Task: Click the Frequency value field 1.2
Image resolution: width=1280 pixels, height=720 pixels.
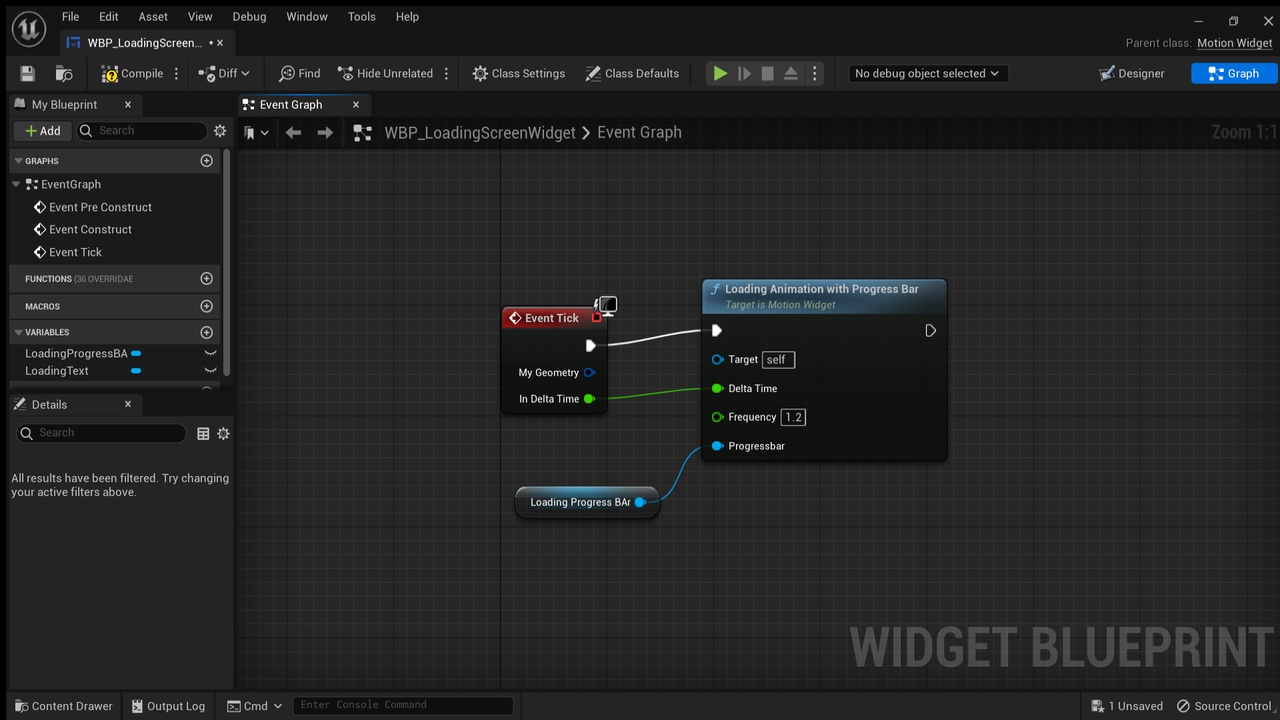Action: (793, 417)
